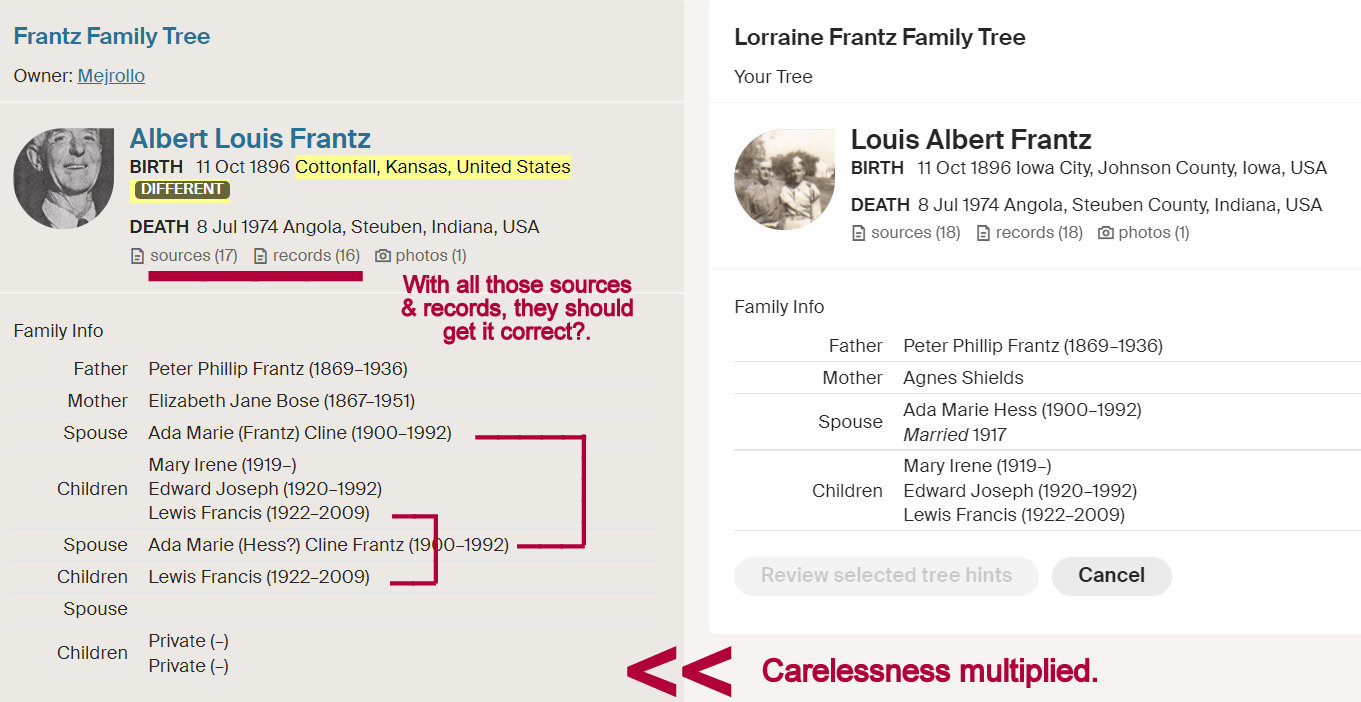Screen dimensions: 1361x702
Task: Select mother Elizabeth Jane Bose
Action: (x=281, y=401)
